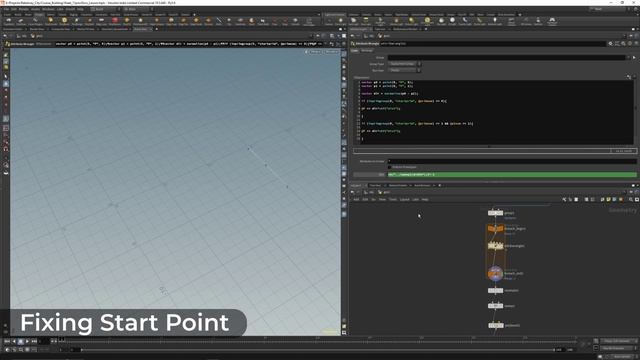Switch to the Geometry Spreadsheet pane tab

coord(115,29)
